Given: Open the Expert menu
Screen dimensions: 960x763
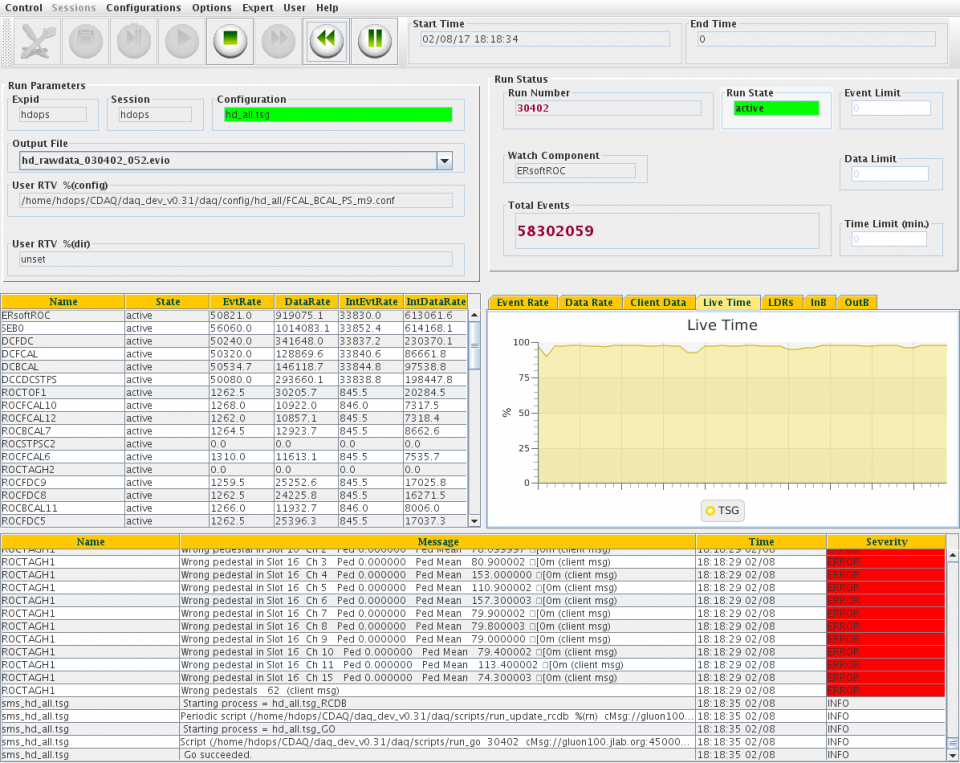Looking at the screenshot, I should pos(258,8).
